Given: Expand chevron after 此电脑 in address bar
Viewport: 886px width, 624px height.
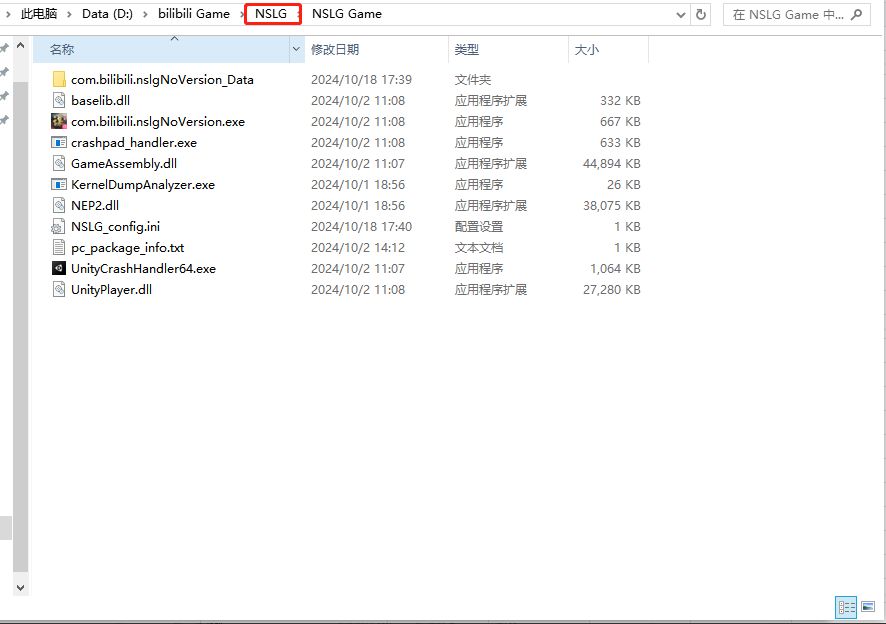Looking at the screenshot, I should click(x=70, y=14).
